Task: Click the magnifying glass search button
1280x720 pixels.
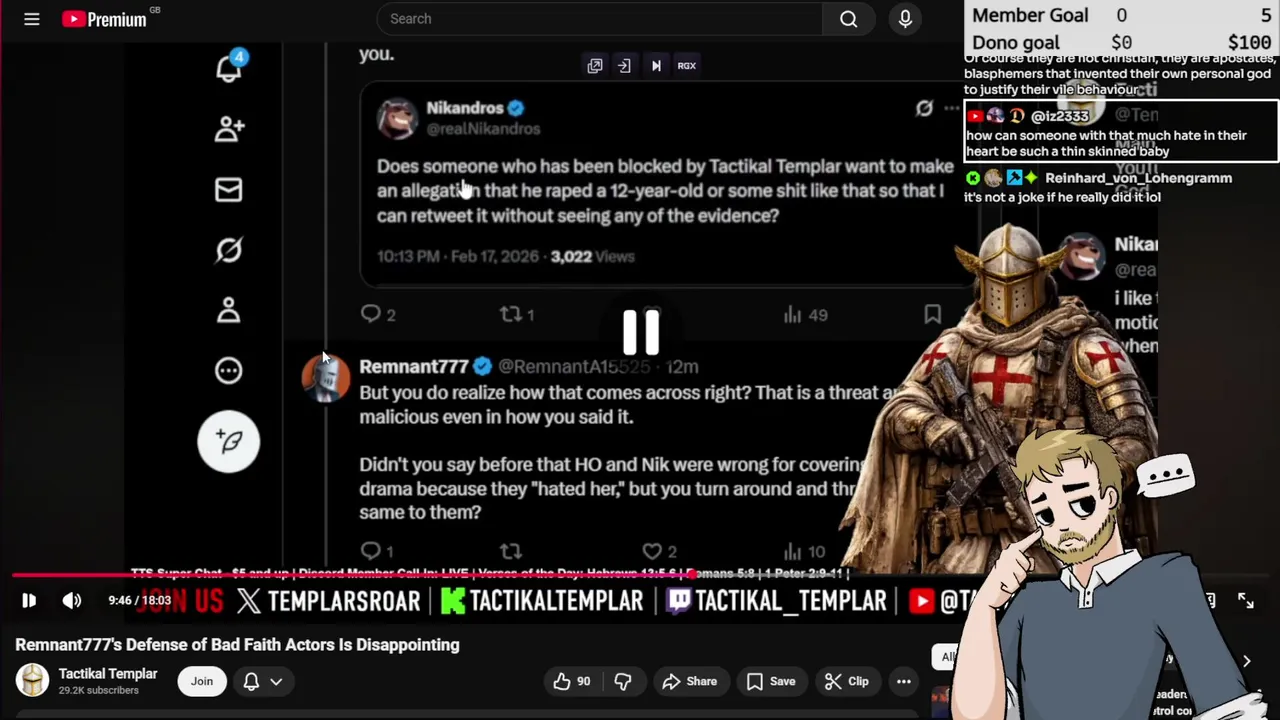Action: point(848,19)
